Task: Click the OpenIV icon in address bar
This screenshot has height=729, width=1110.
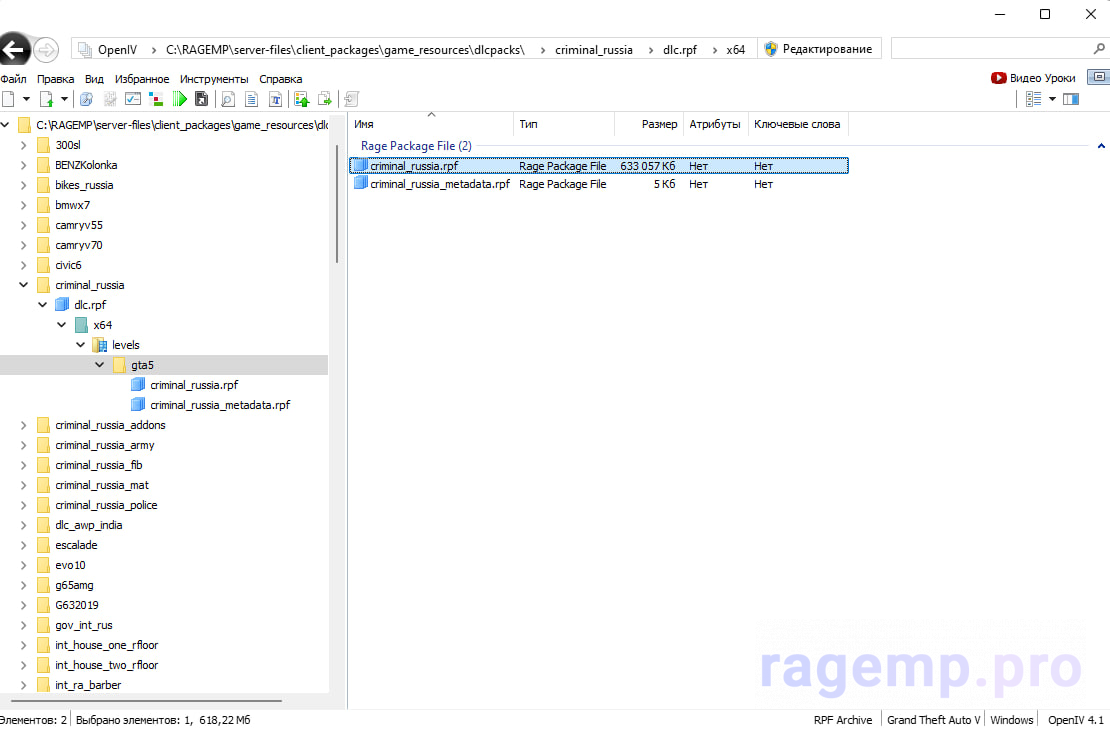Action: click(85, 50)
